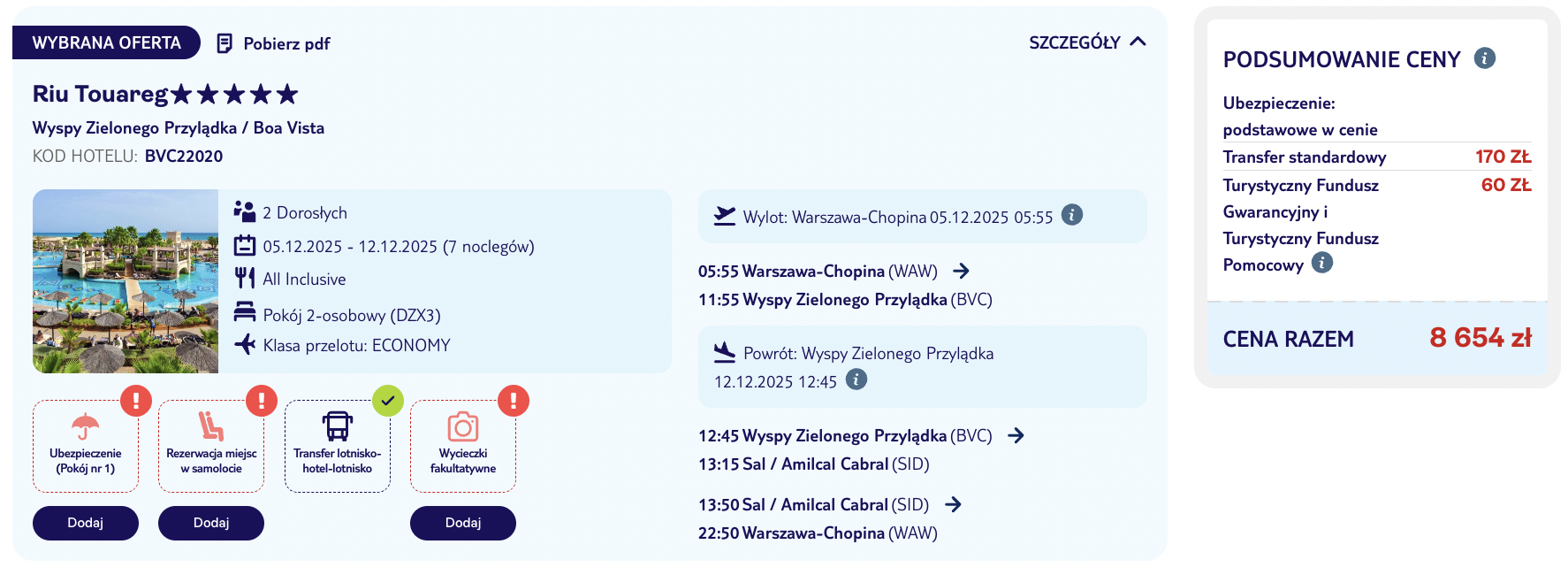1568x575 pixels.
Task: Click the info icon next to Turystyczny Fundusz Pomocowy
Action: [x=1321, y=263]
